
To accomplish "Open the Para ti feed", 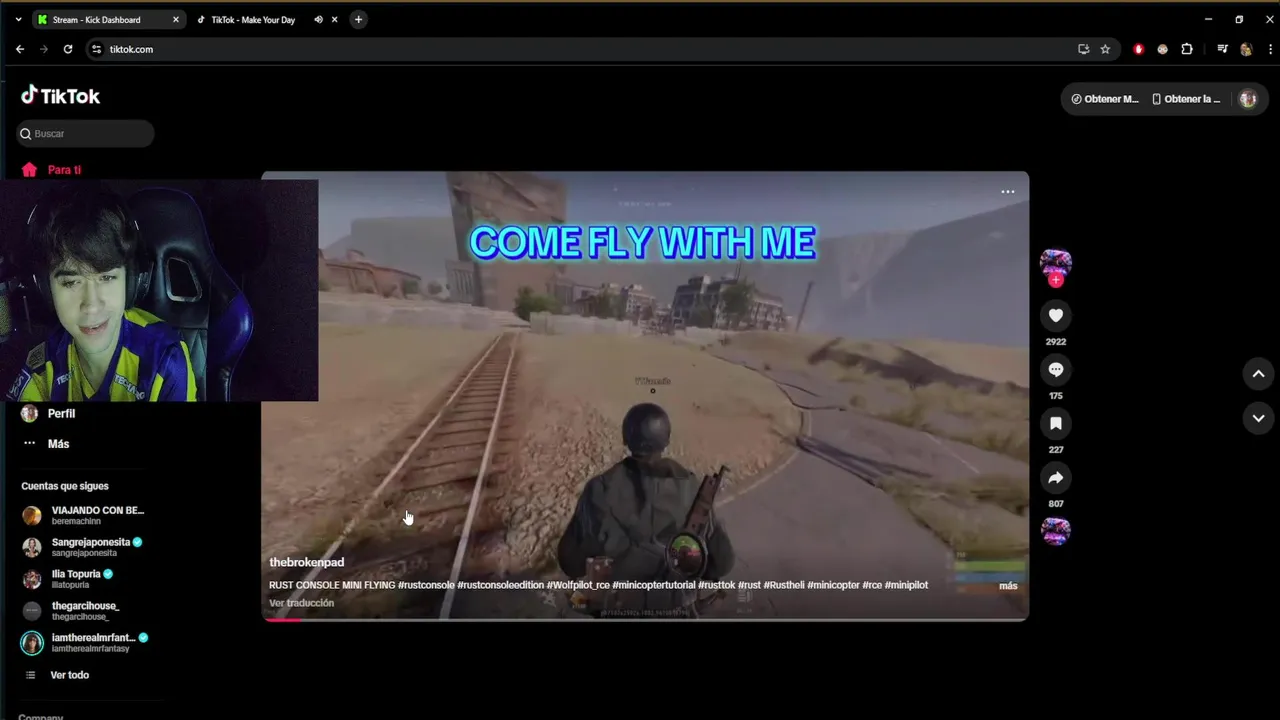I will click(x=52, y=170).
